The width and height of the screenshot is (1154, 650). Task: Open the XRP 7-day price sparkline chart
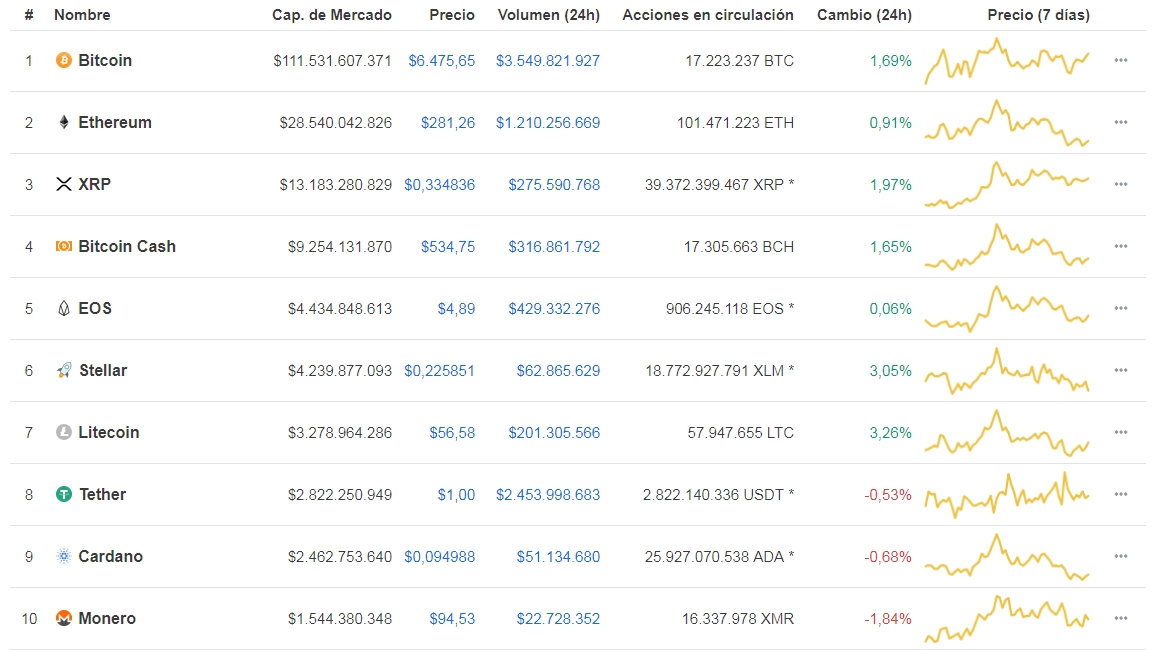[1007, 184]
